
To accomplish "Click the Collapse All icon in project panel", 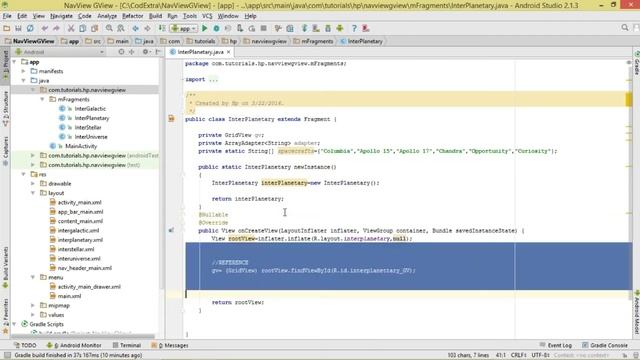I will point(131,52).
